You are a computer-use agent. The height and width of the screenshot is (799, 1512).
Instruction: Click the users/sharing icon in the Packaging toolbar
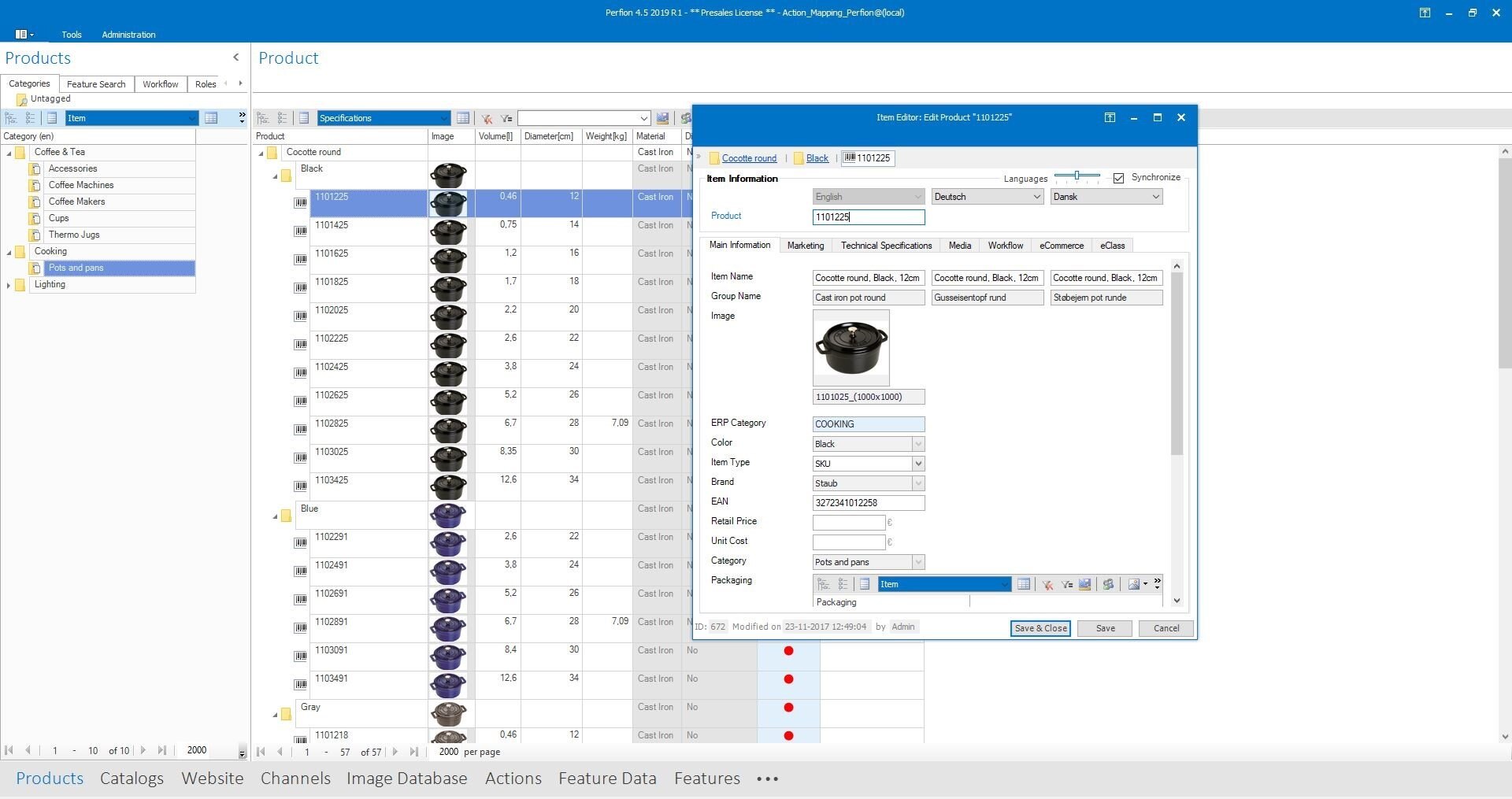(1108, 585)
